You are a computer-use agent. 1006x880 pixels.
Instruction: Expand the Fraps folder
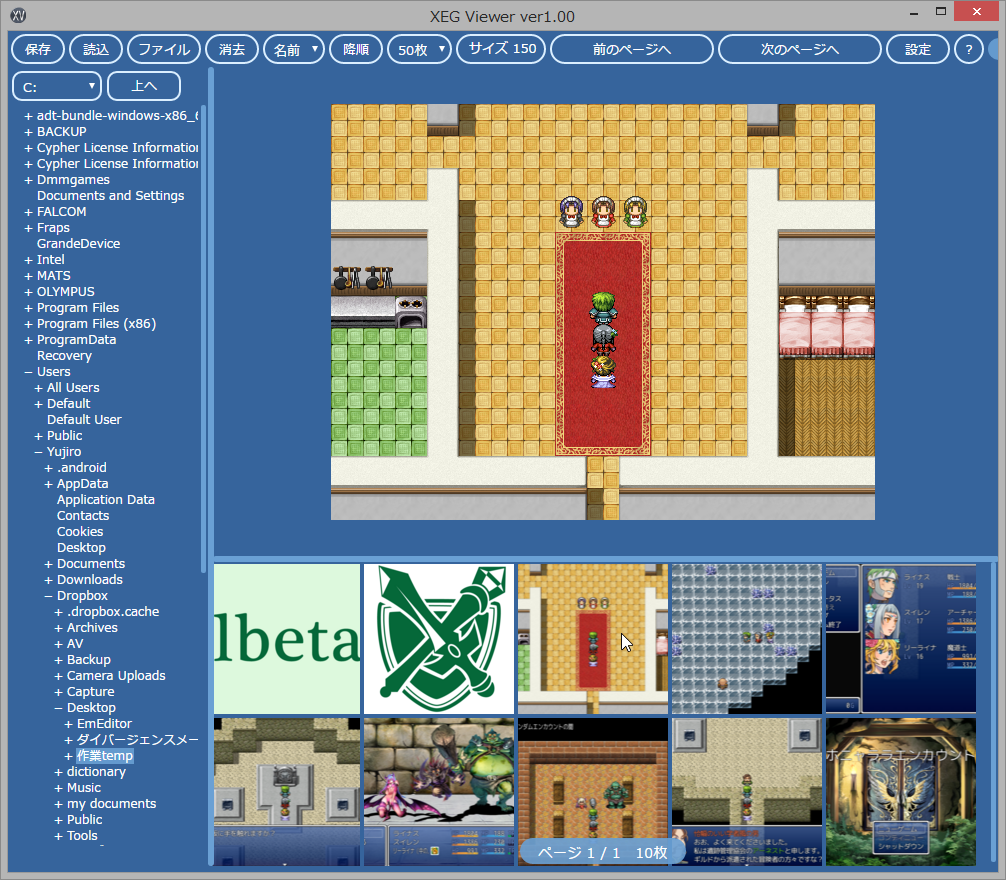(x=28, y=228)
